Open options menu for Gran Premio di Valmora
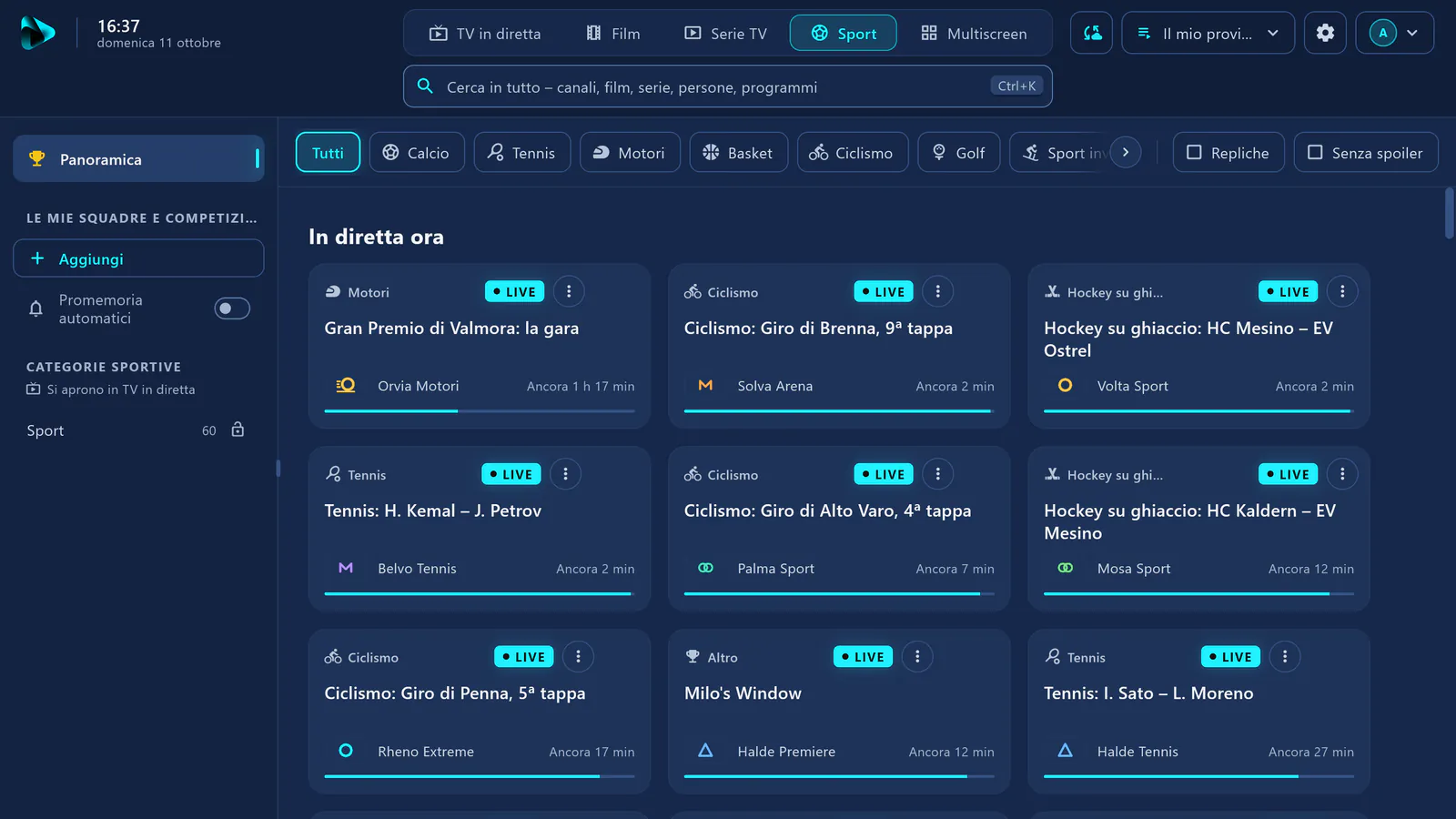1456x819 pixels. (x=569, y=291)
